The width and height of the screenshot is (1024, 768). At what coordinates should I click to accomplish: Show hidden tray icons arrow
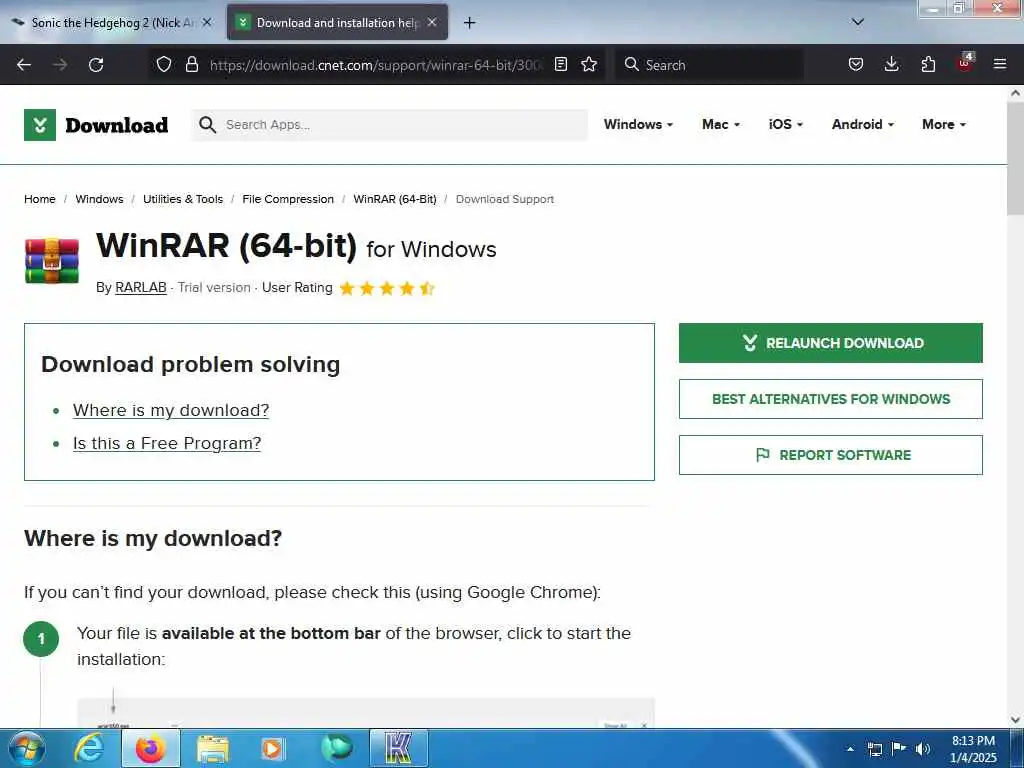pos(850,749)
